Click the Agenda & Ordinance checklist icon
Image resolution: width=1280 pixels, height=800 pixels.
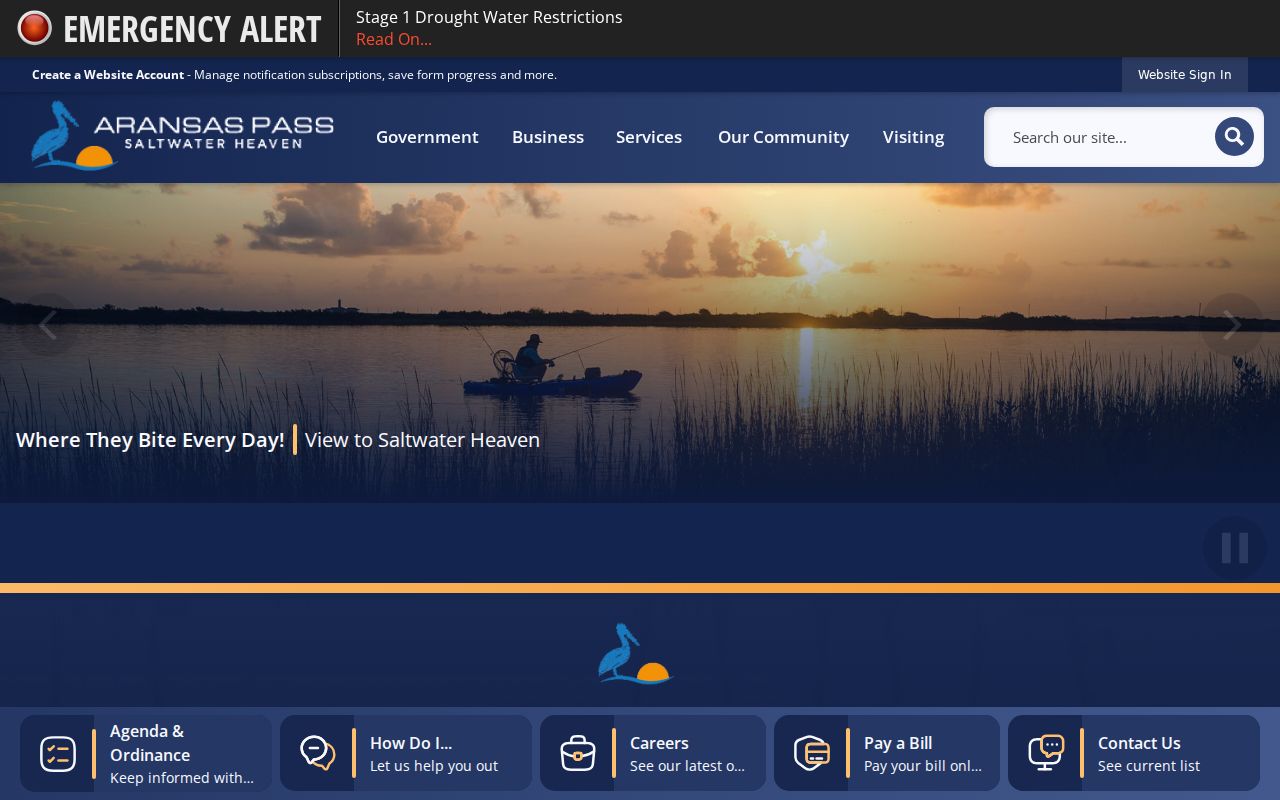[x=58, y=753]
